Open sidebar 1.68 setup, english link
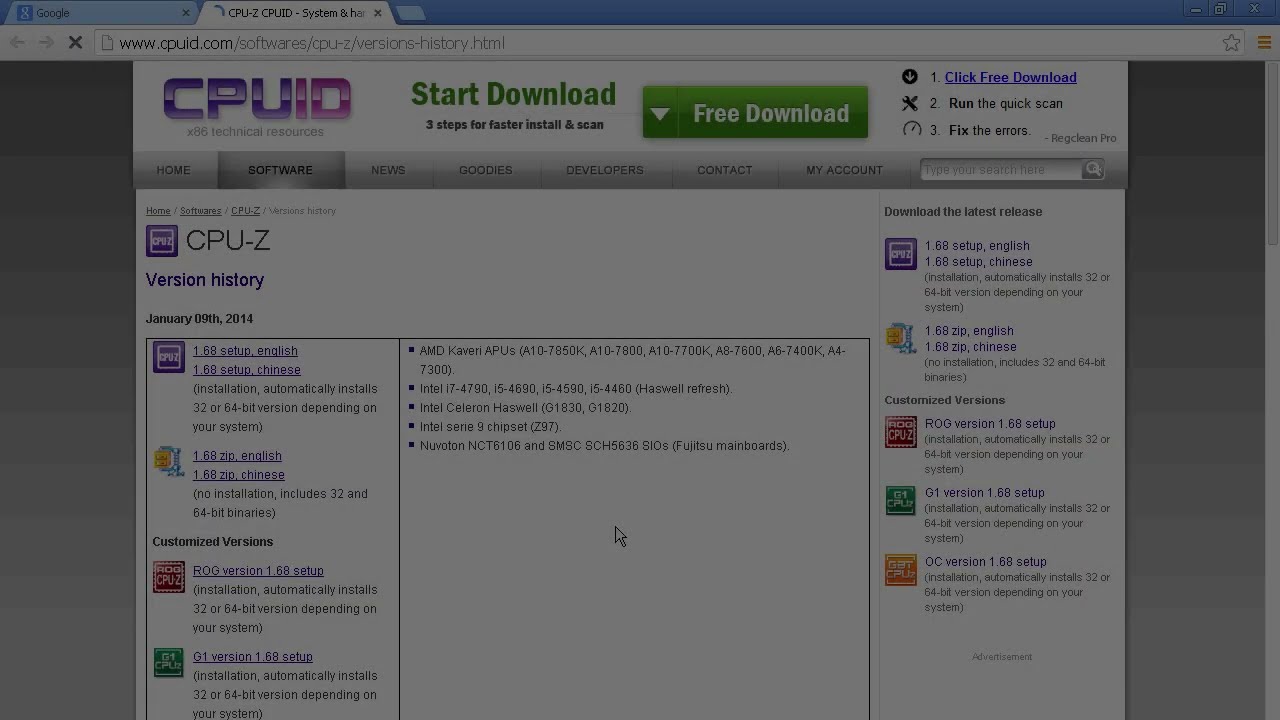The image size is (1280, 720). (x=977, y=246)
